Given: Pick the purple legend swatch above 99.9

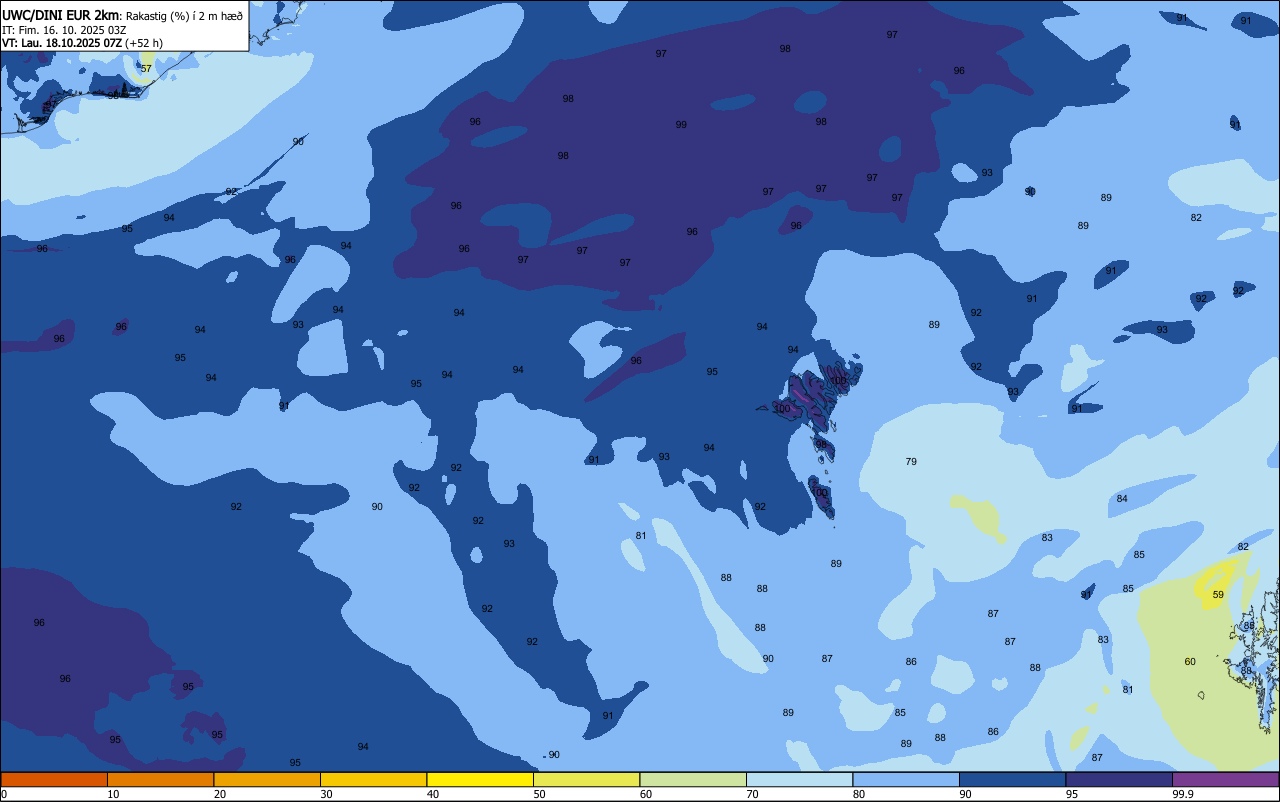Looking at the screenshot, I should tap(1225, 779).
